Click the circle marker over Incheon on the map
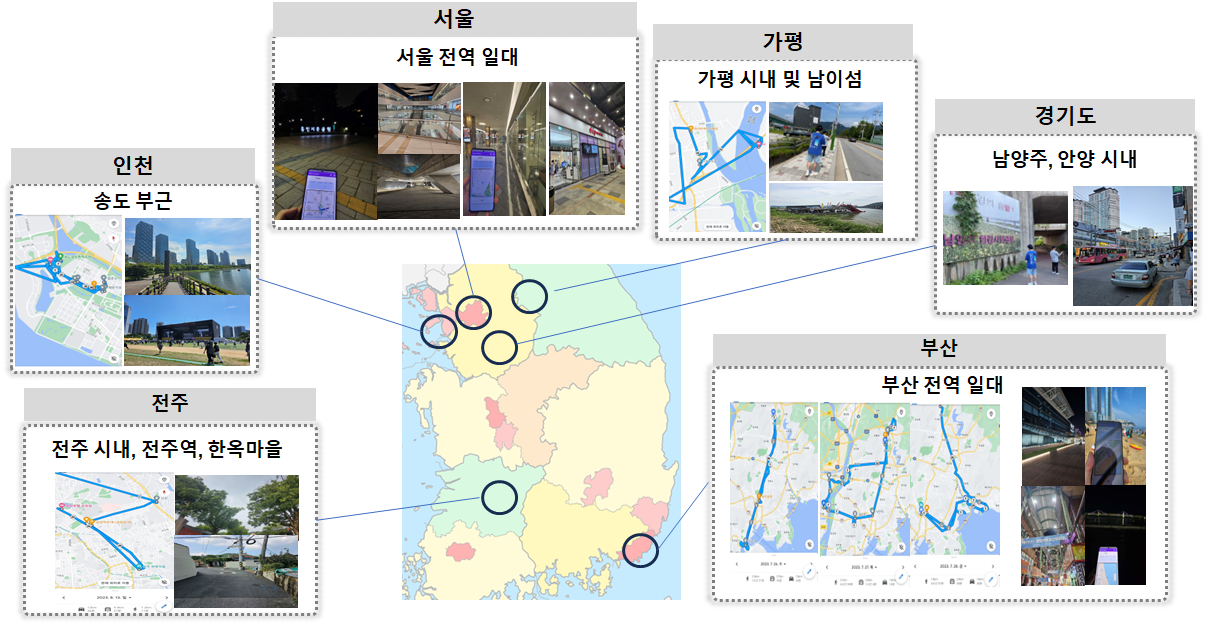The width and height of the screenshot is (1207, 625). (x=438, y=330)
